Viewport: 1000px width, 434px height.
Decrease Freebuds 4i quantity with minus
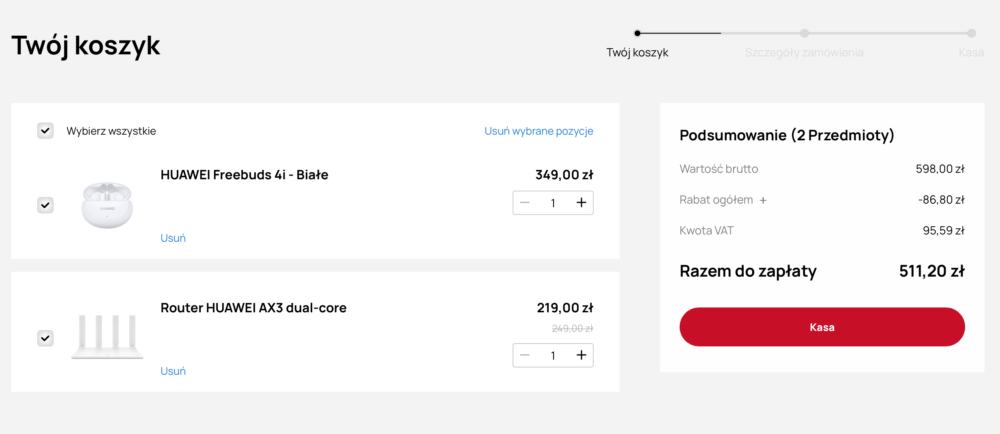[x=525, y=203]
